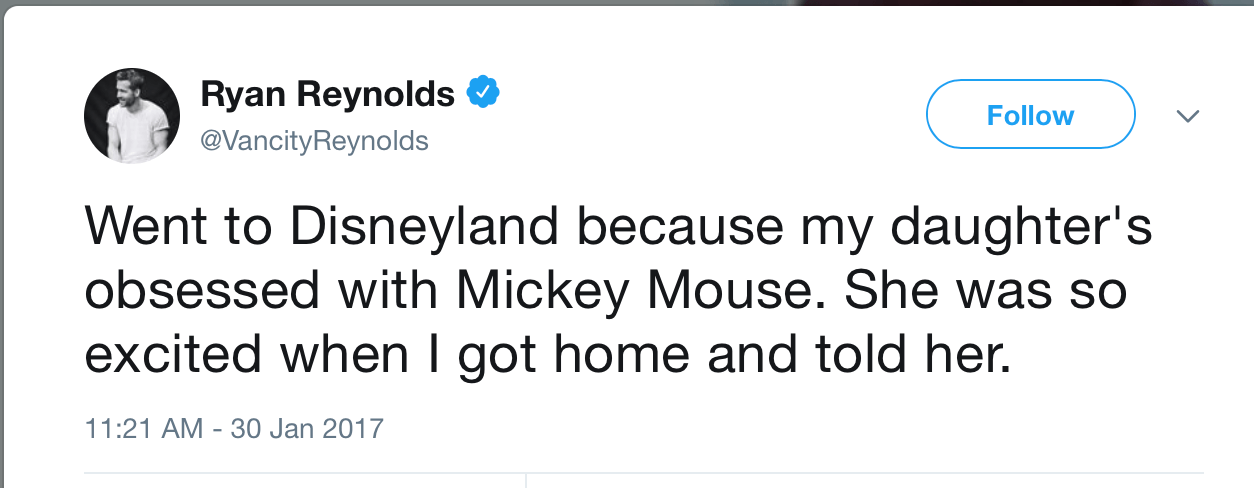Viewport: 1254px width, 488px height.
Task: Click the "11:21 AM" time text
Action: (147, 429)
